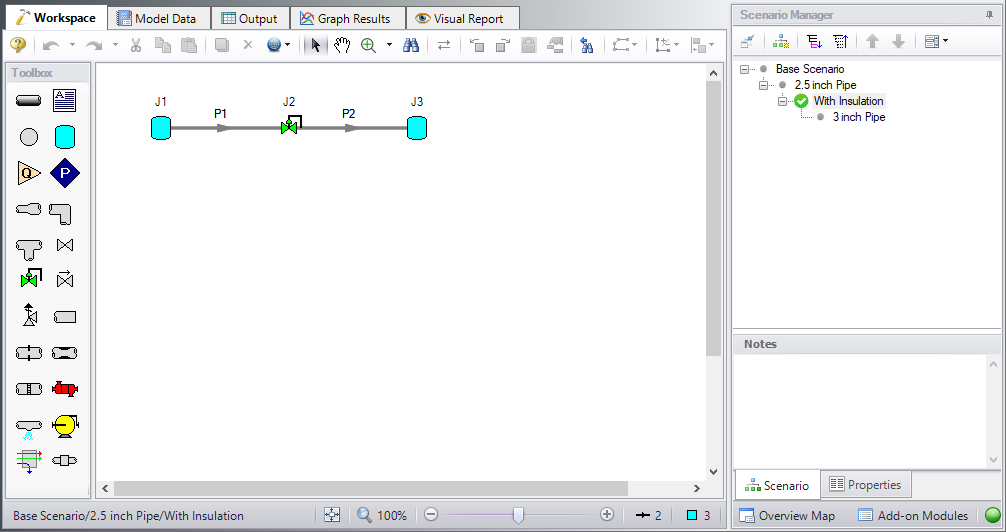
Task: Collapse the 2.5 inch Pipe scenario node
Action: (x=765, y=85)
